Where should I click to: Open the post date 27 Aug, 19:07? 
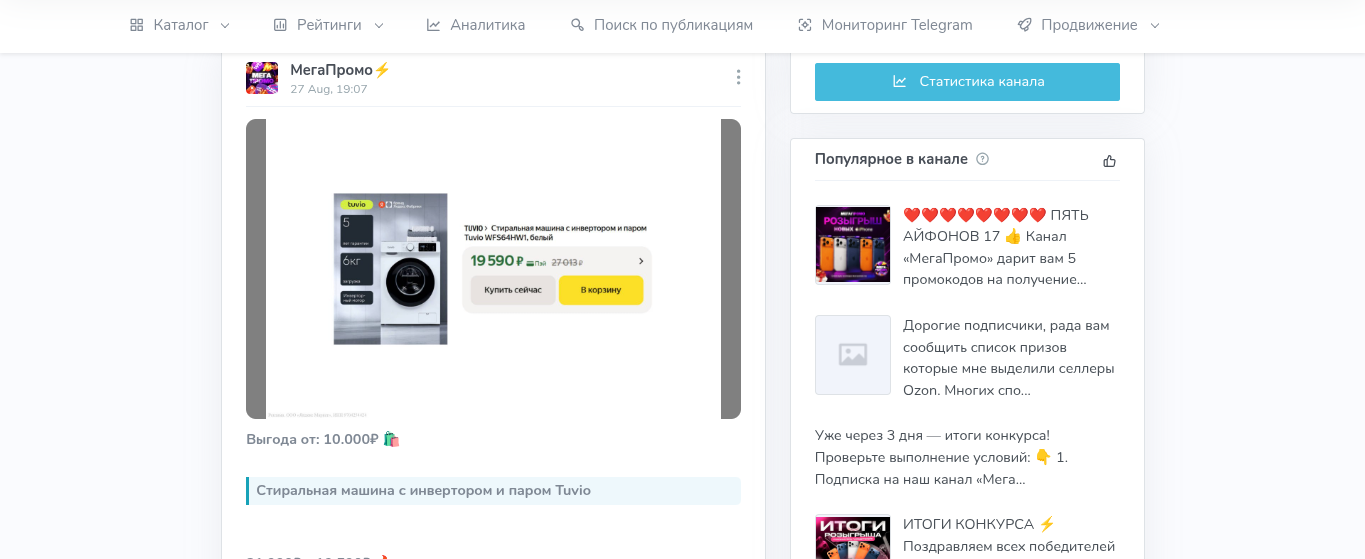click(329, 89)
